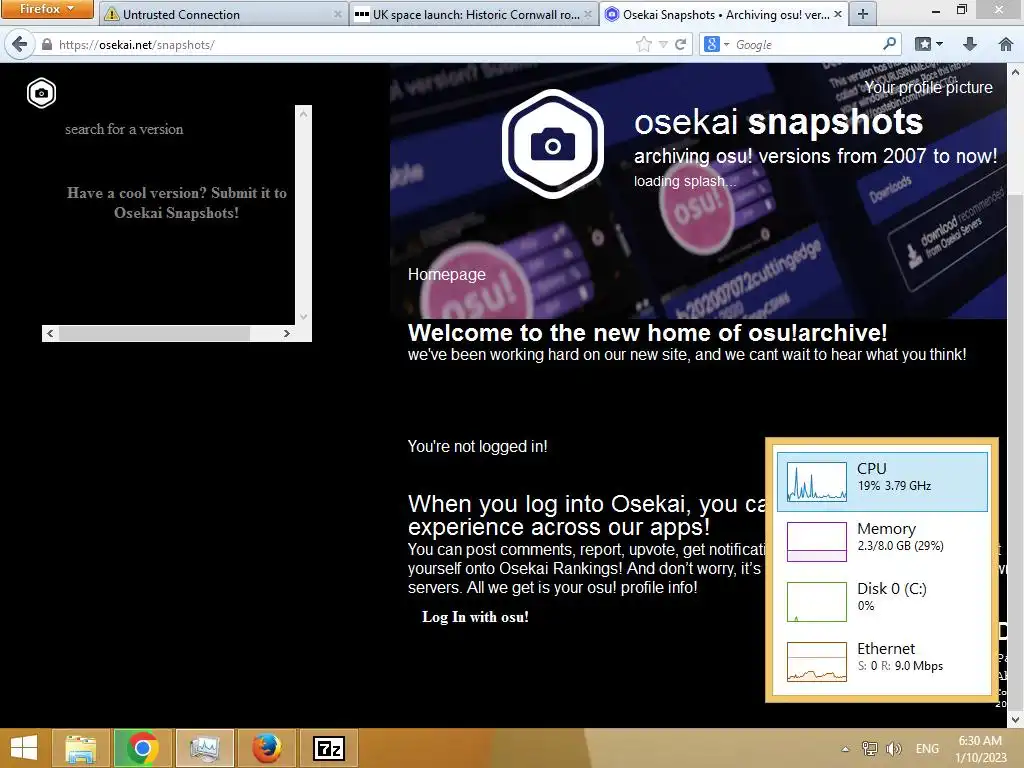This screenshot has width=1024, height=768.
Task: Click "You're not logged in!" text
Action: (x=477, y=447)
